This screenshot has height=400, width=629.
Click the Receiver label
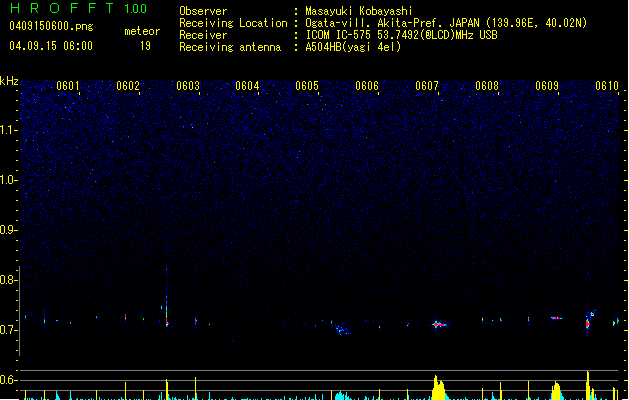coord(203,35)
